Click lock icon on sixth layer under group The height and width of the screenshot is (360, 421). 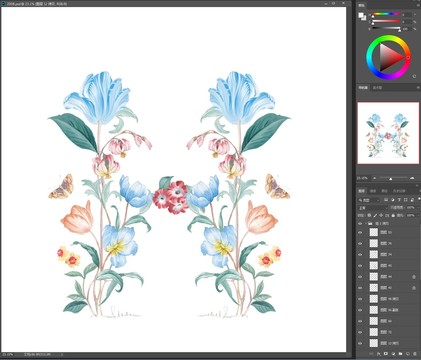point(414,288)
